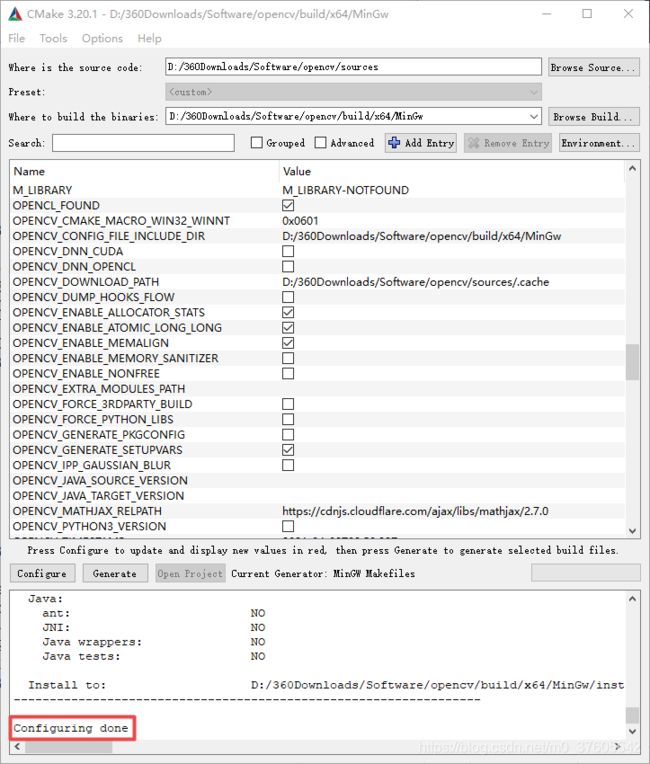Screen dimensions: 650x764
Task: Click the progress bar next to generator
Action: pos(585,573)
